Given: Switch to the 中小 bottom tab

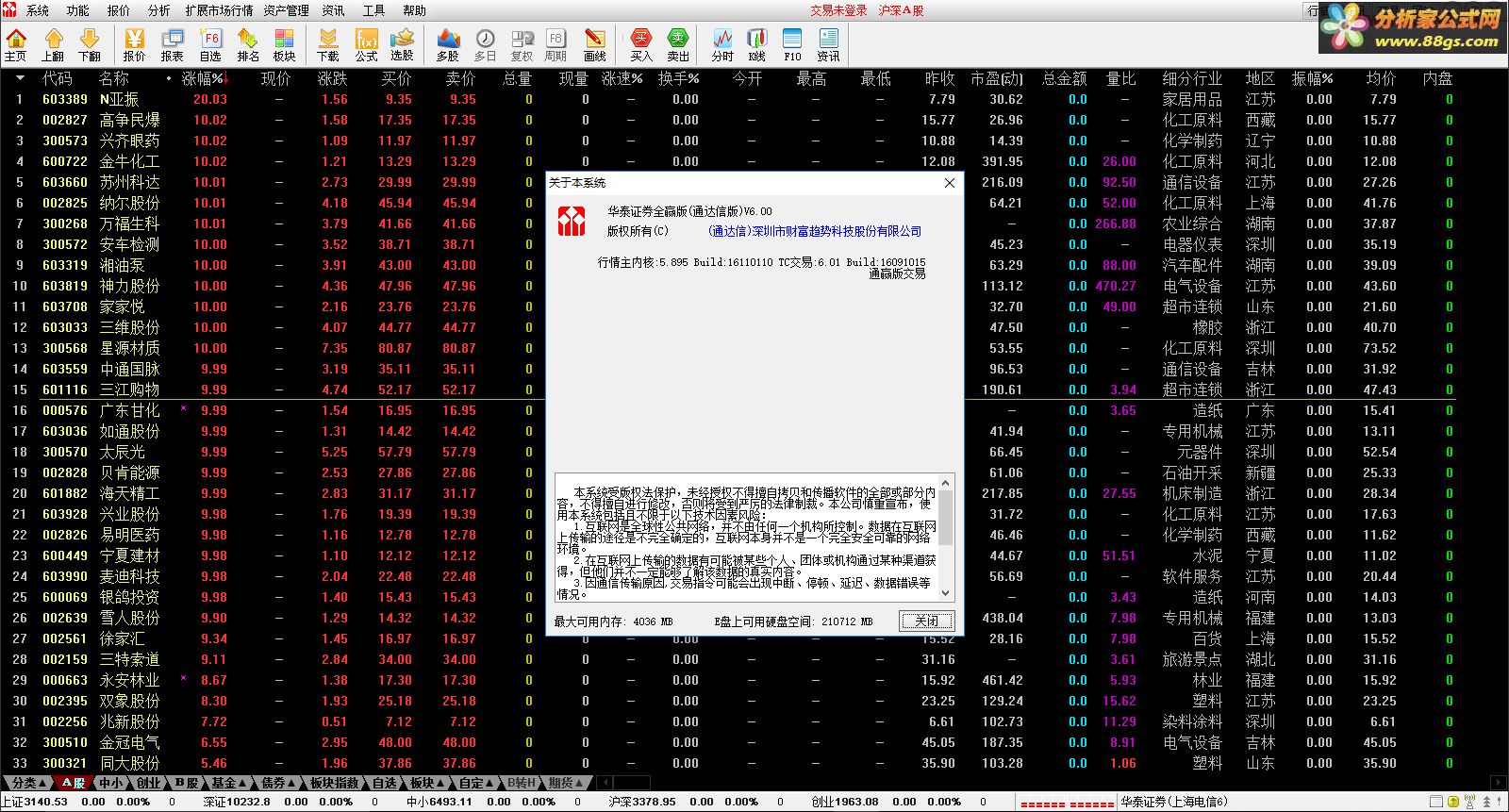Looking at the screenshot, I should pos(110,783).
